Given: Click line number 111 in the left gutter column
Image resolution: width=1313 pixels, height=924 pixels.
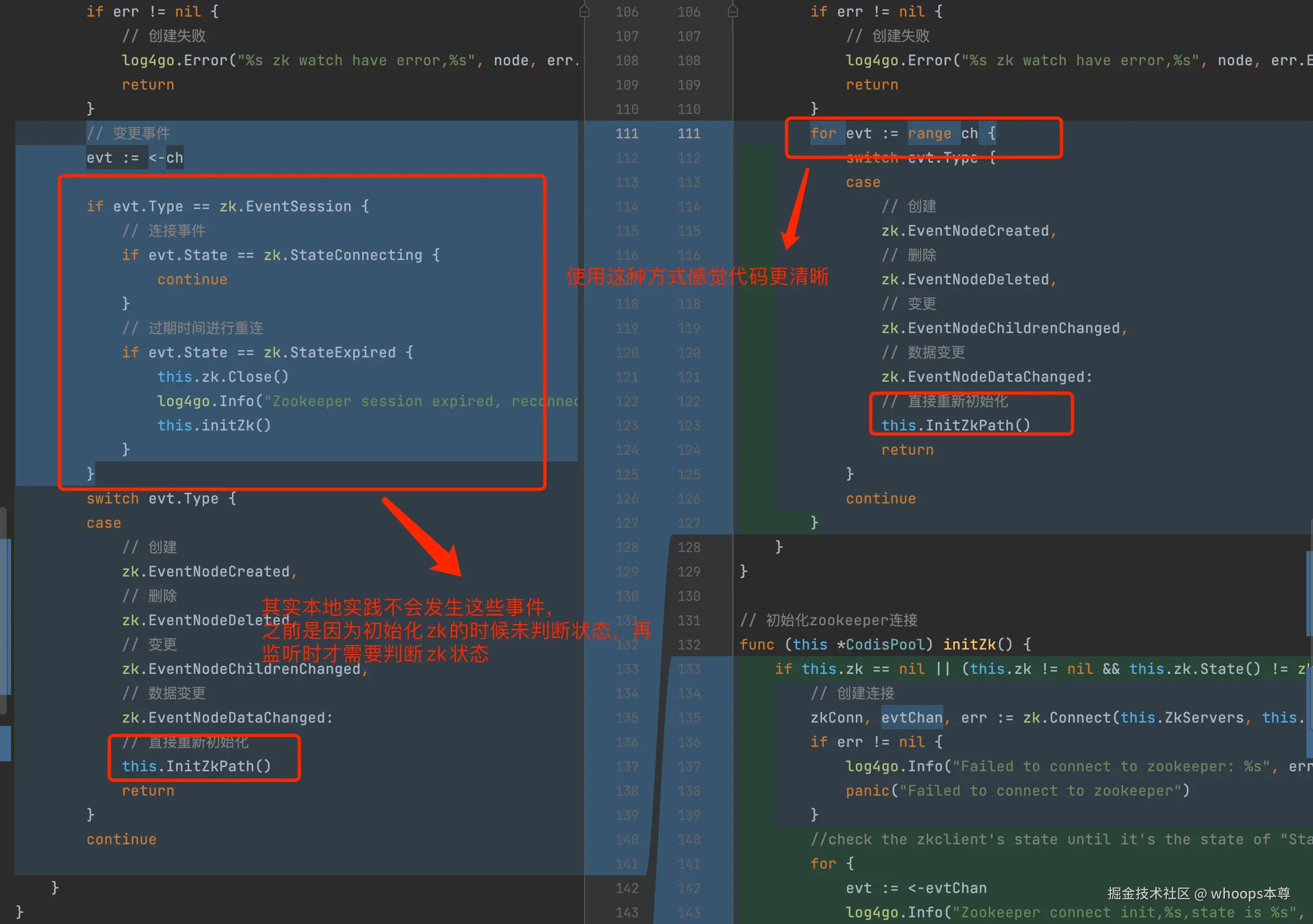Looking at the screenshot, I should pyautogui.click(x=626, y=134).
